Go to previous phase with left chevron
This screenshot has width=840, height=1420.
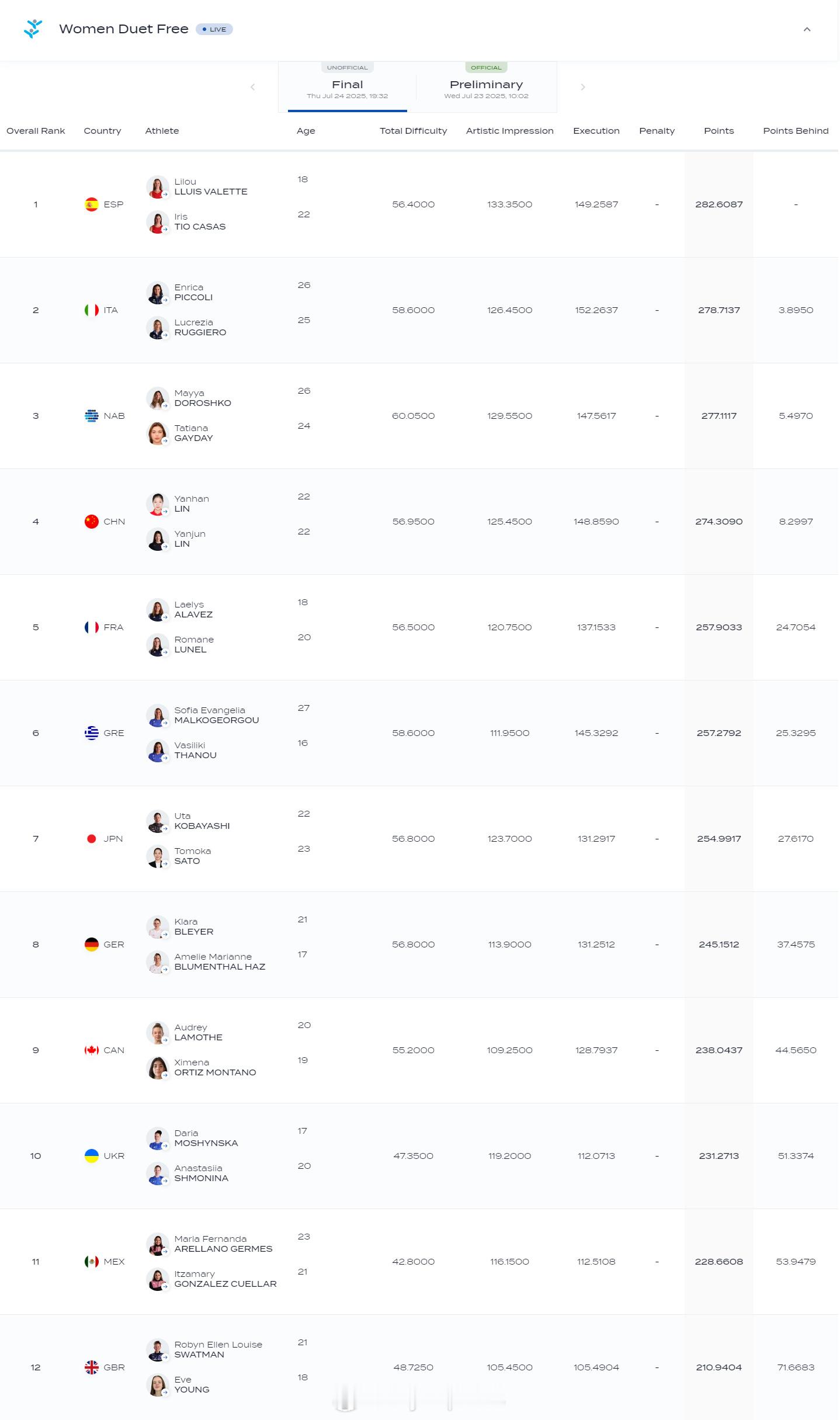[x=252, y=87]
